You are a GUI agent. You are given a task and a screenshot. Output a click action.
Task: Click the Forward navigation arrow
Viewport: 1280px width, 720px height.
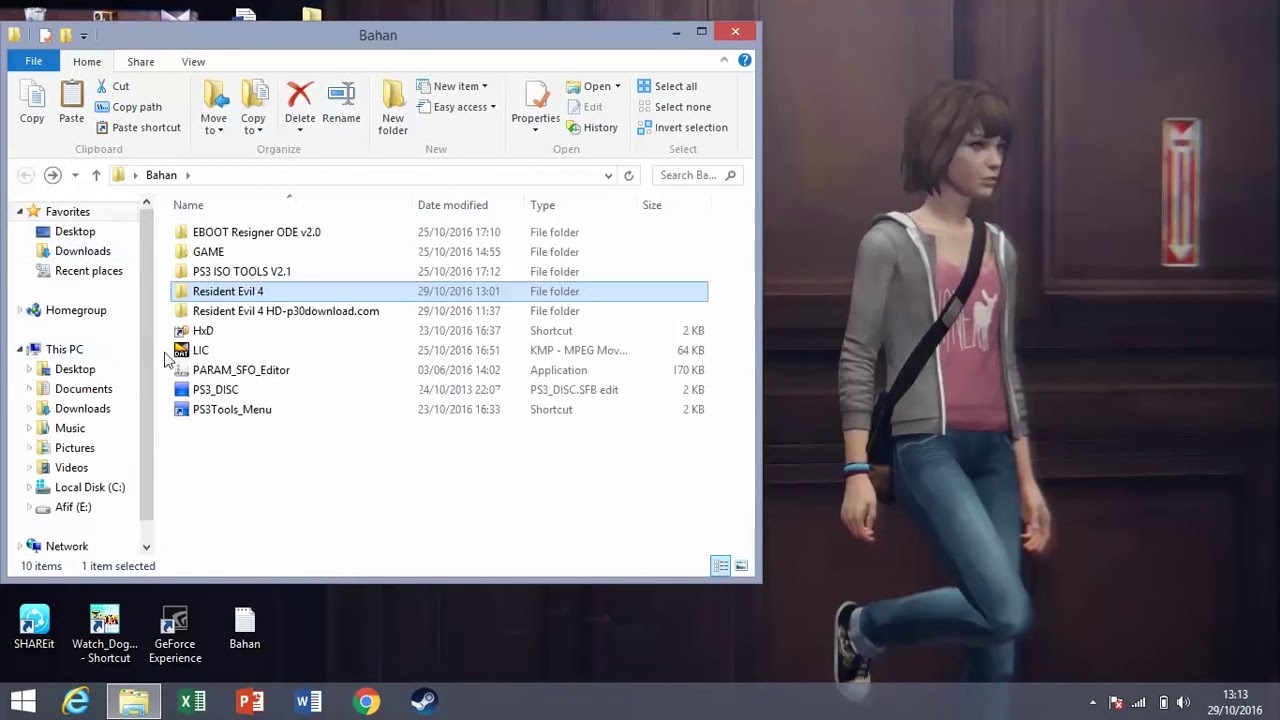pyautogui.click(x=52, y=175)
